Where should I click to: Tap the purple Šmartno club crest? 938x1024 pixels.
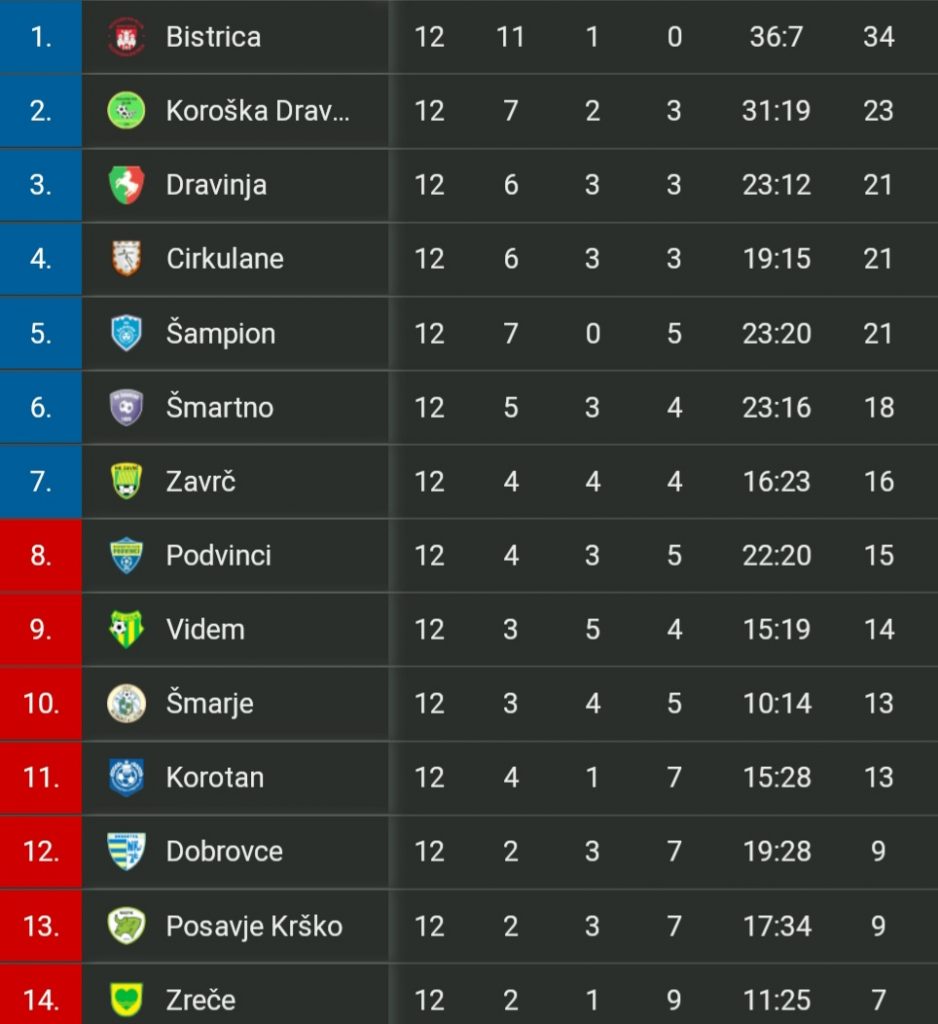click(125, 407)
